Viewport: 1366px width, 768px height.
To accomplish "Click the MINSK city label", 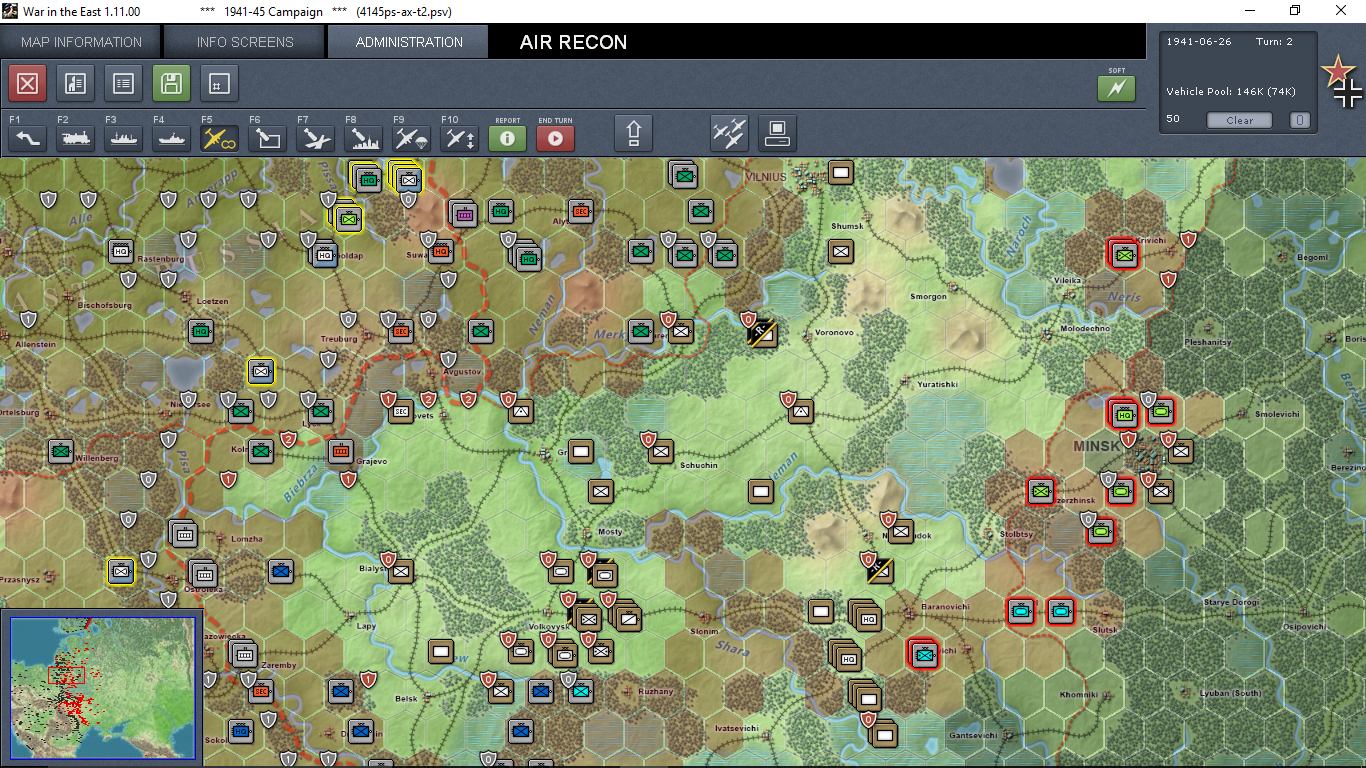I will pos(1099,445).
